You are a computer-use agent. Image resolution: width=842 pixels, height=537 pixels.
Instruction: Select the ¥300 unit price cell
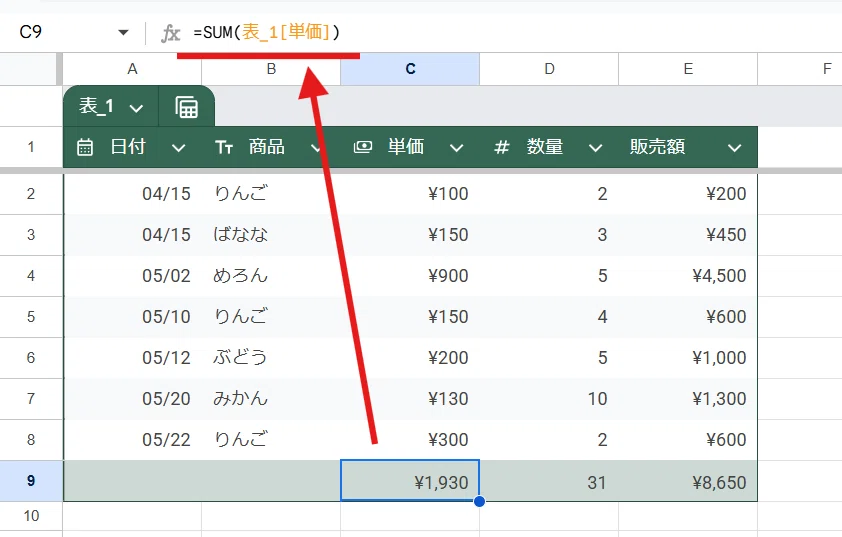410,440
